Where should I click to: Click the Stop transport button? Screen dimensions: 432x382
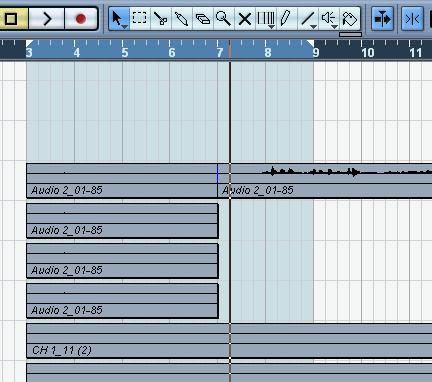pyautogui.click(x=11, y=19)
